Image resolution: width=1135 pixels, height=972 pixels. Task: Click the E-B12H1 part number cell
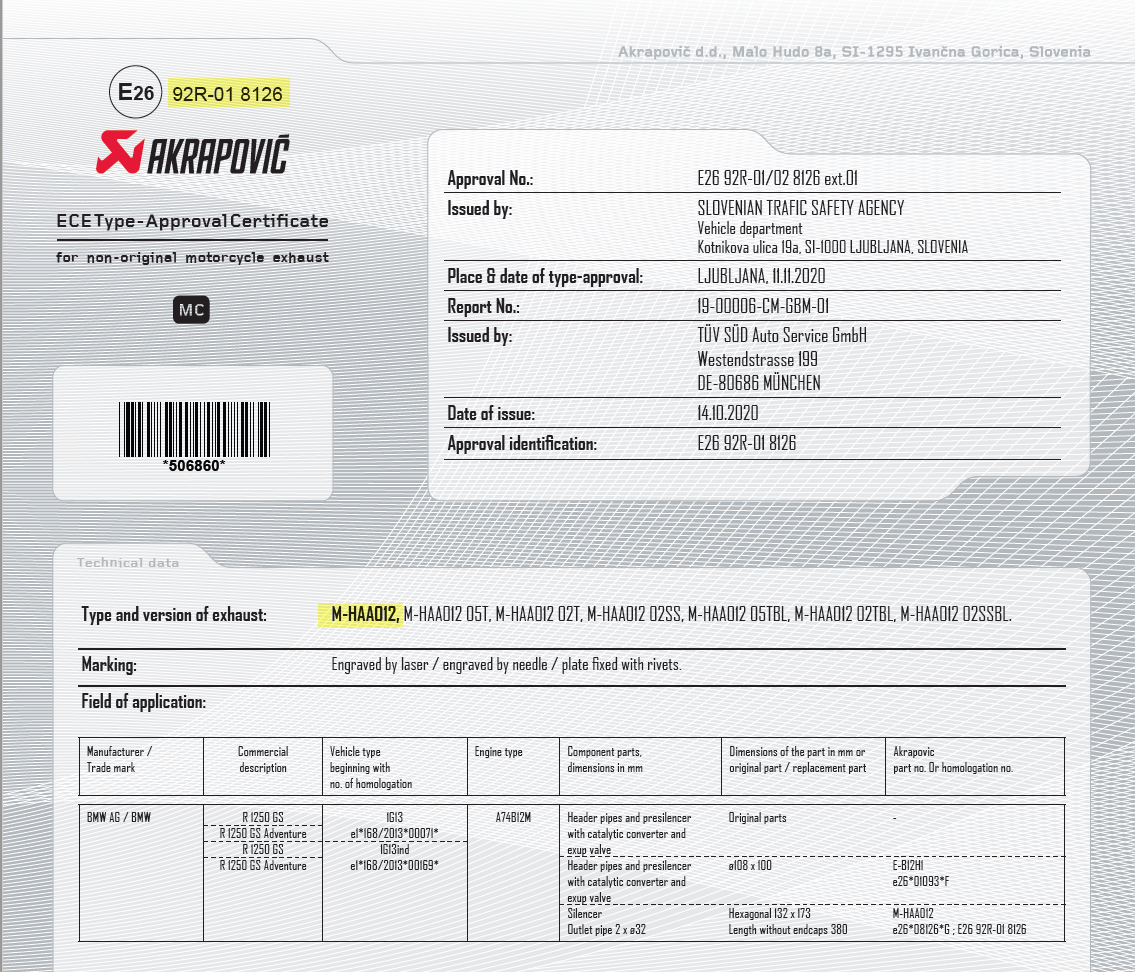tap(911, 866)
